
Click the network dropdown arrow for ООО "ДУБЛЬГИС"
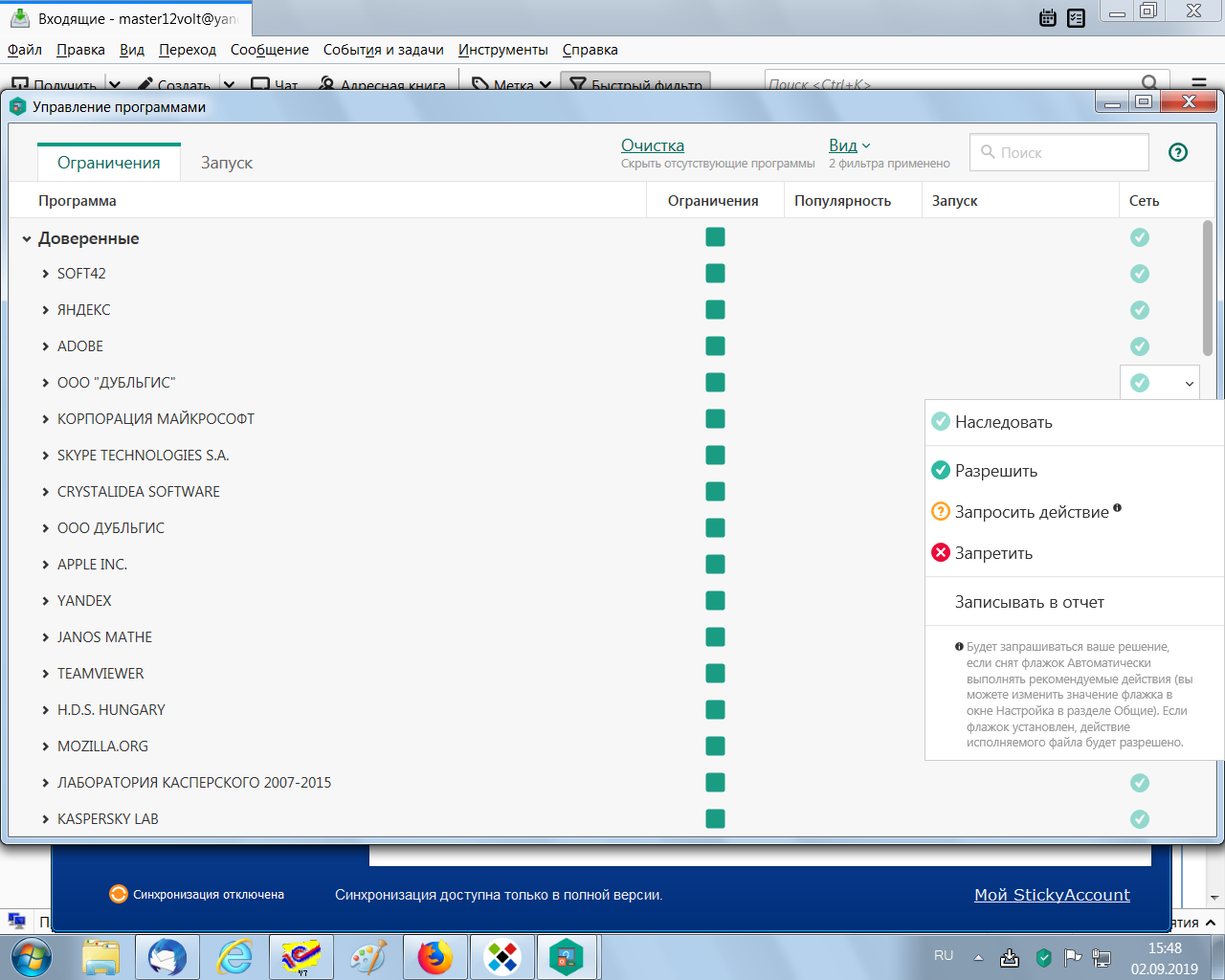click(1190, 384)
